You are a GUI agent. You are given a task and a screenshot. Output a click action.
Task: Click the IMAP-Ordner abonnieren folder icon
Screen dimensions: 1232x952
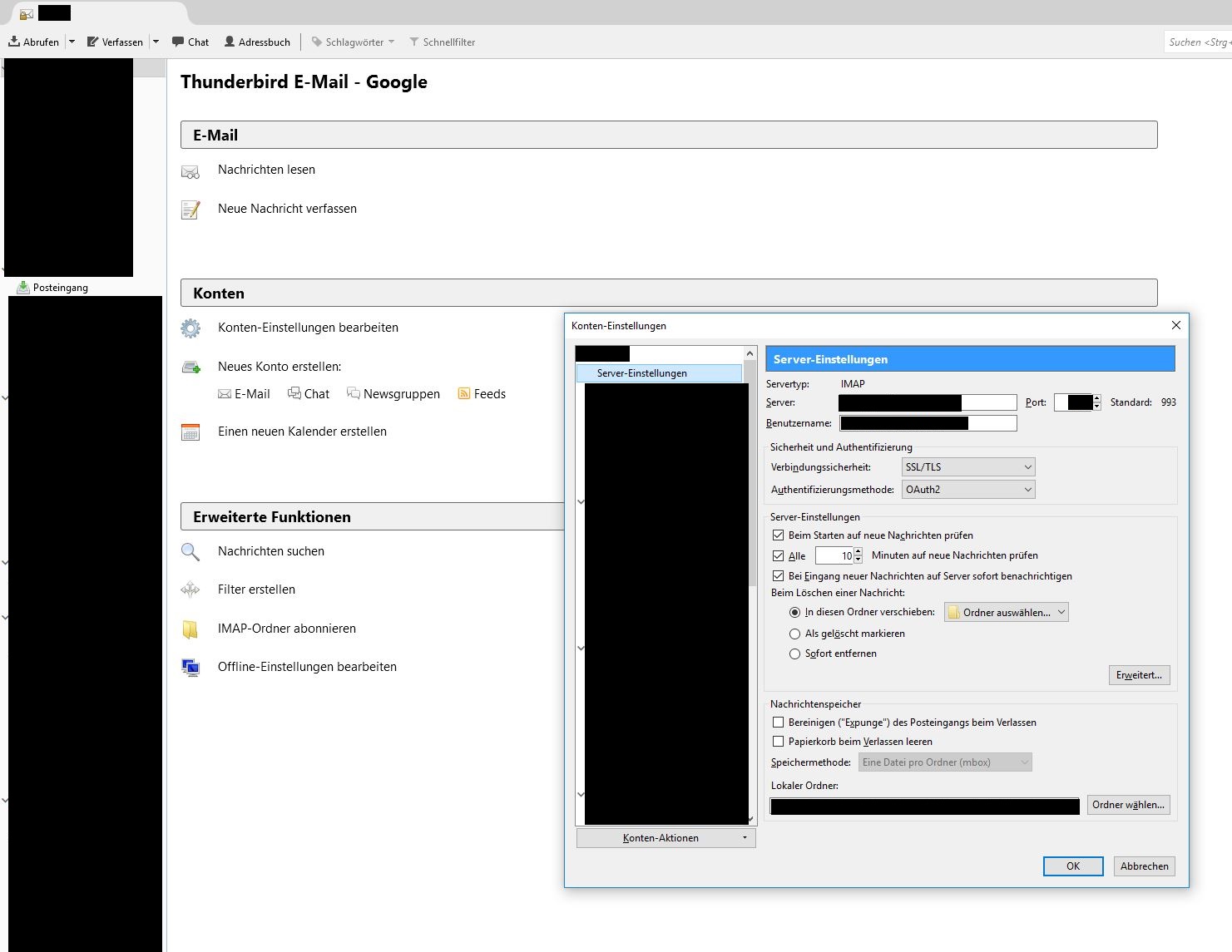(x=190, y=629)
